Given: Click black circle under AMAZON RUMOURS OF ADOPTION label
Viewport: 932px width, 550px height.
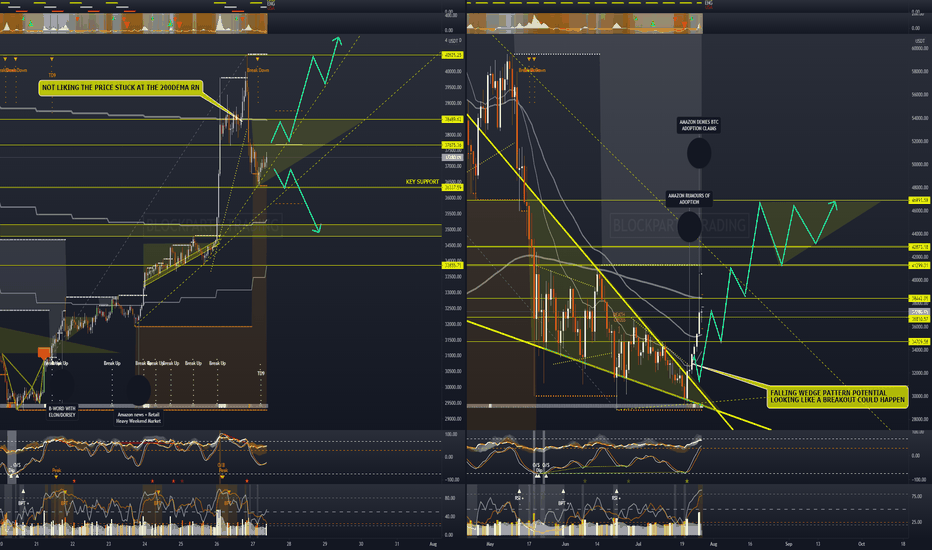Looking at the screenshot, I should 689,226.
